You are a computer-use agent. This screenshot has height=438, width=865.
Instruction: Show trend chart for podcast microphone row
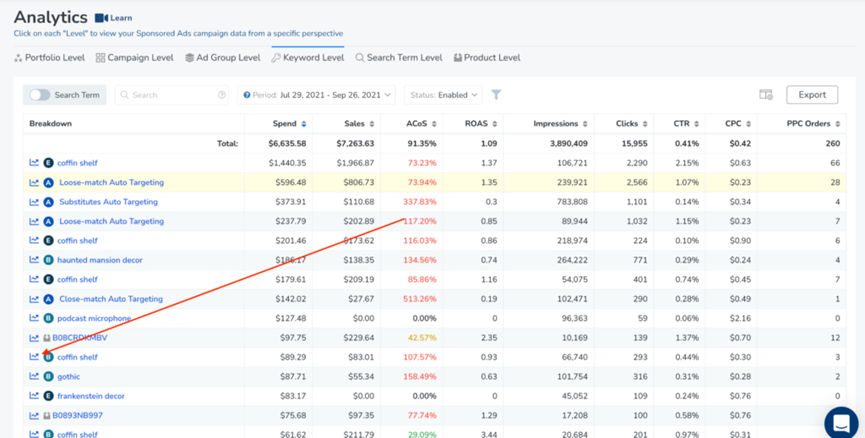(x=34, y=318)
